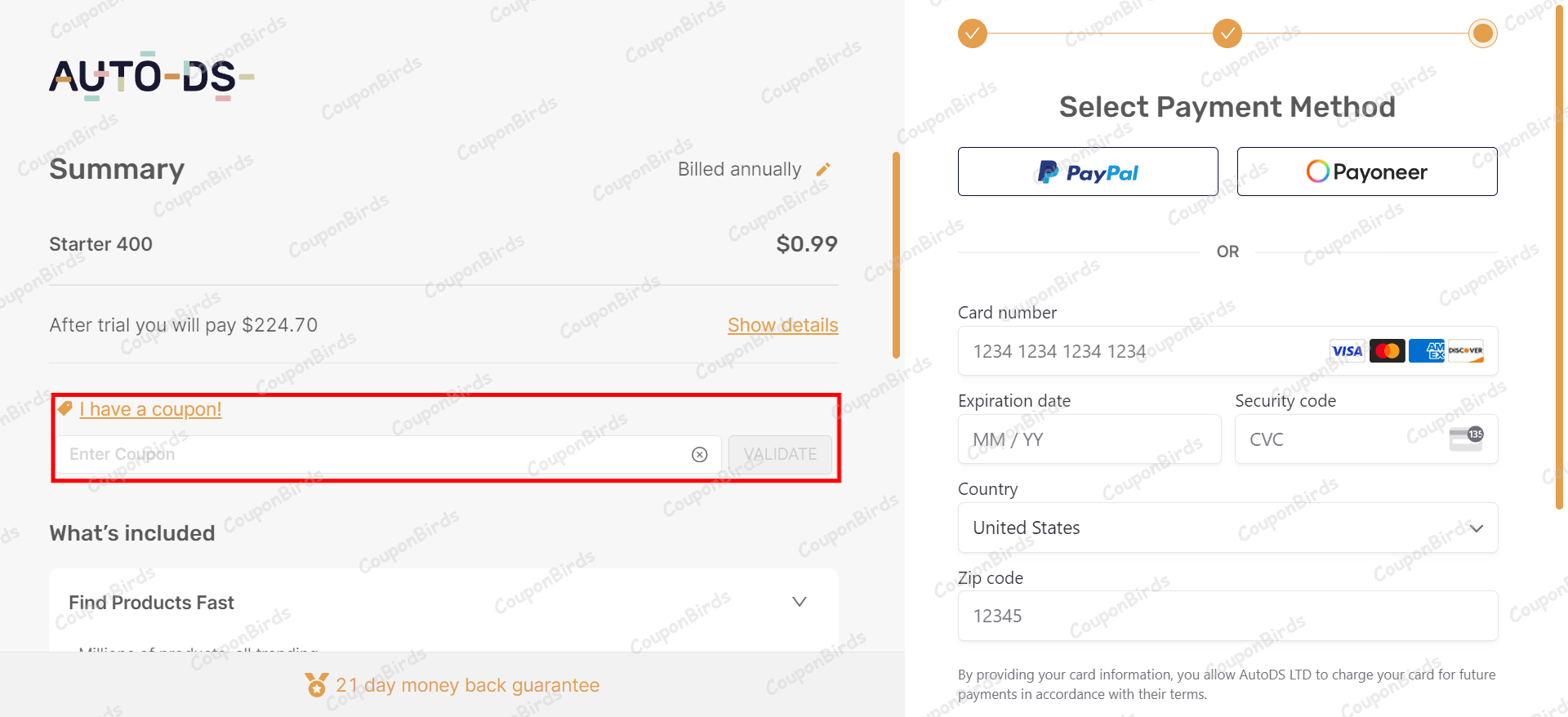Click the summary panel vertical scrollbar
This screenshot has height=717, width=1568.
(x=896, y=255)
